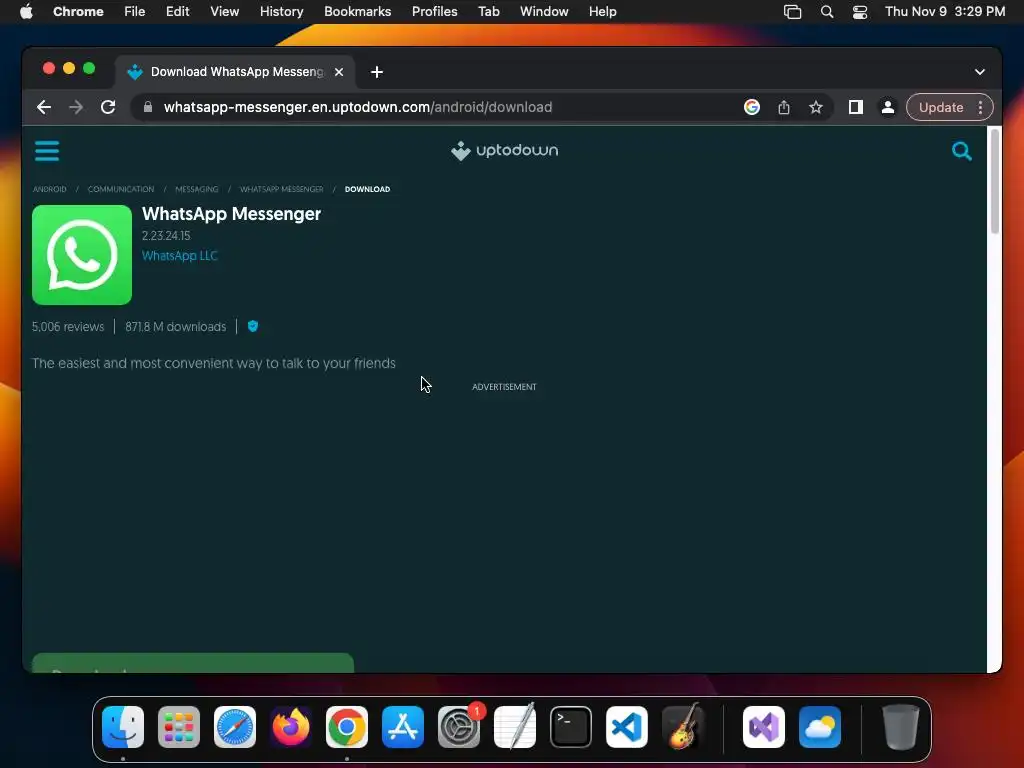Image resolution: width=1024 pixels, height=768 pixels.
Task: Click the 871.8 M downloads text
Action: click(176, 327)
